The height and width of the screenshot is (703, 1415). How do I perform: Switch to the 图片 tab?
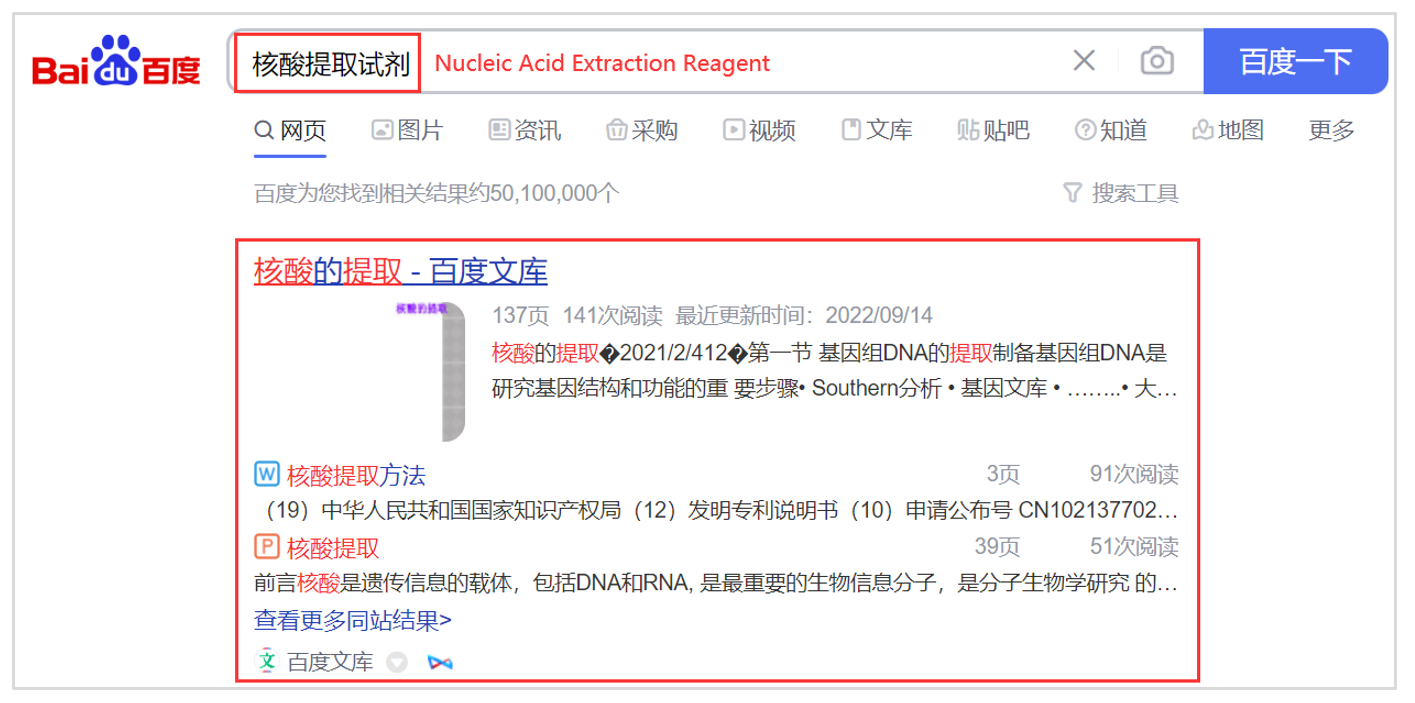407,130
